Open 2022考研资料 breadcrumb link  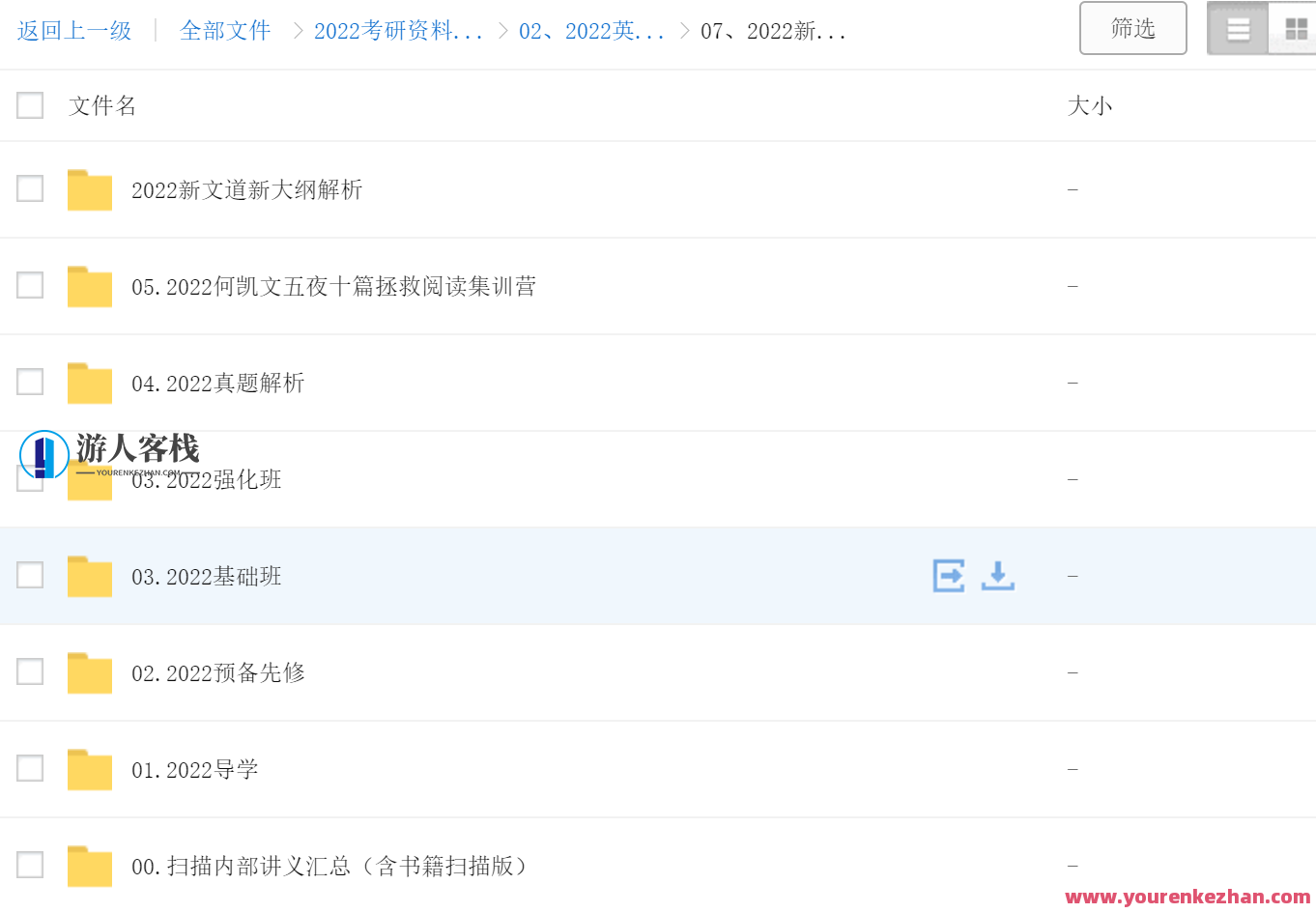[x=398, y=31]
